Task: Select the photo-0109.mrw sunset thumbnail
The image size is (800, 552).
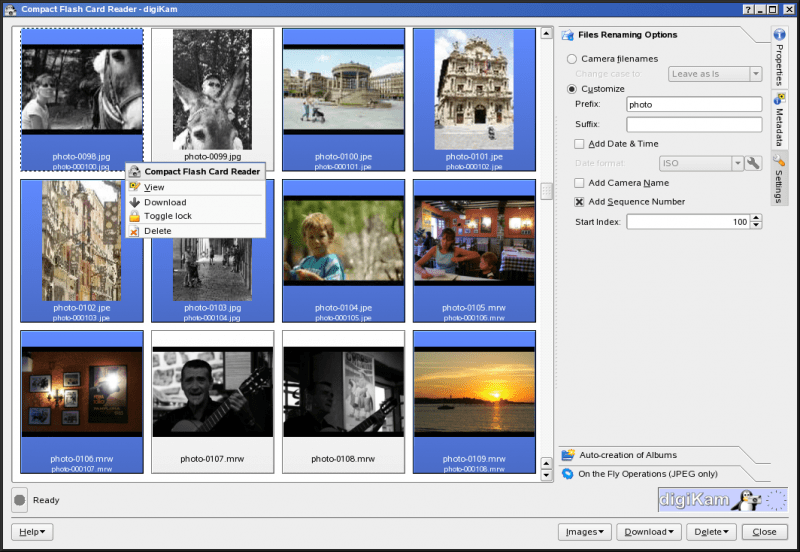Action: coord(474,402)
